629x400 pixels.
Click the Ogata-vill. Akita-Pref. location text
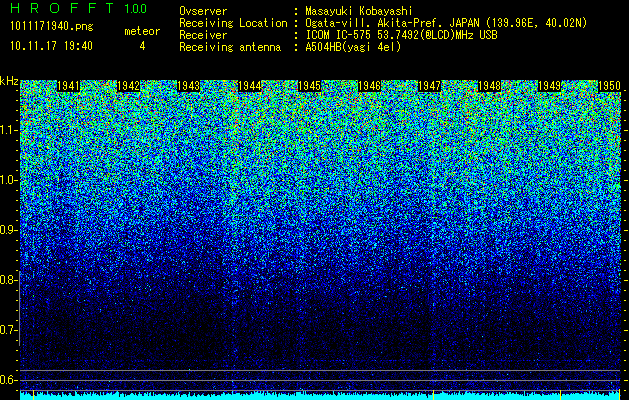(446, 23)
